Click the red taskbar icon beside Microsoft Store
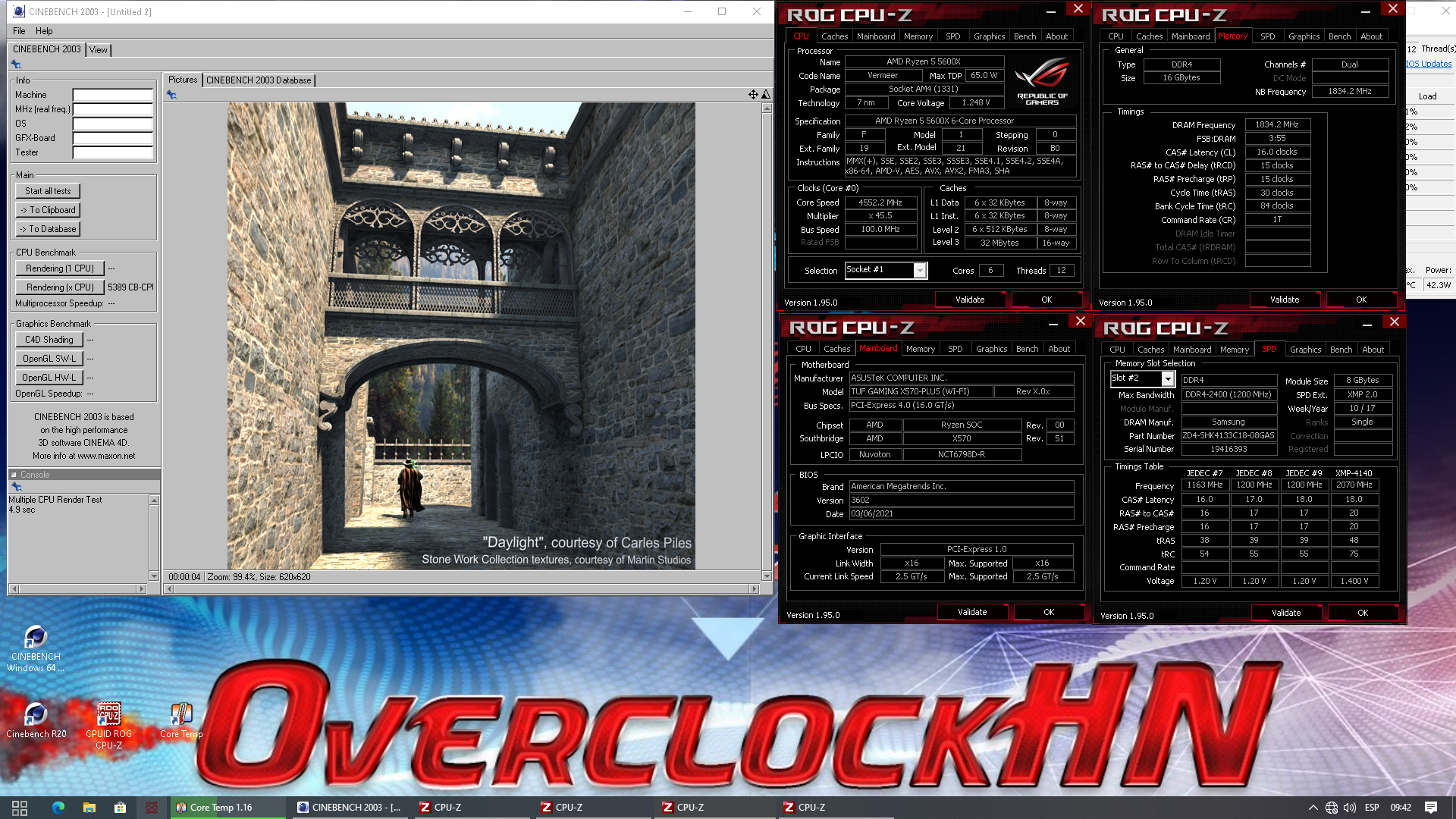Screen dimensions: 1456x819 coord(152,808)
